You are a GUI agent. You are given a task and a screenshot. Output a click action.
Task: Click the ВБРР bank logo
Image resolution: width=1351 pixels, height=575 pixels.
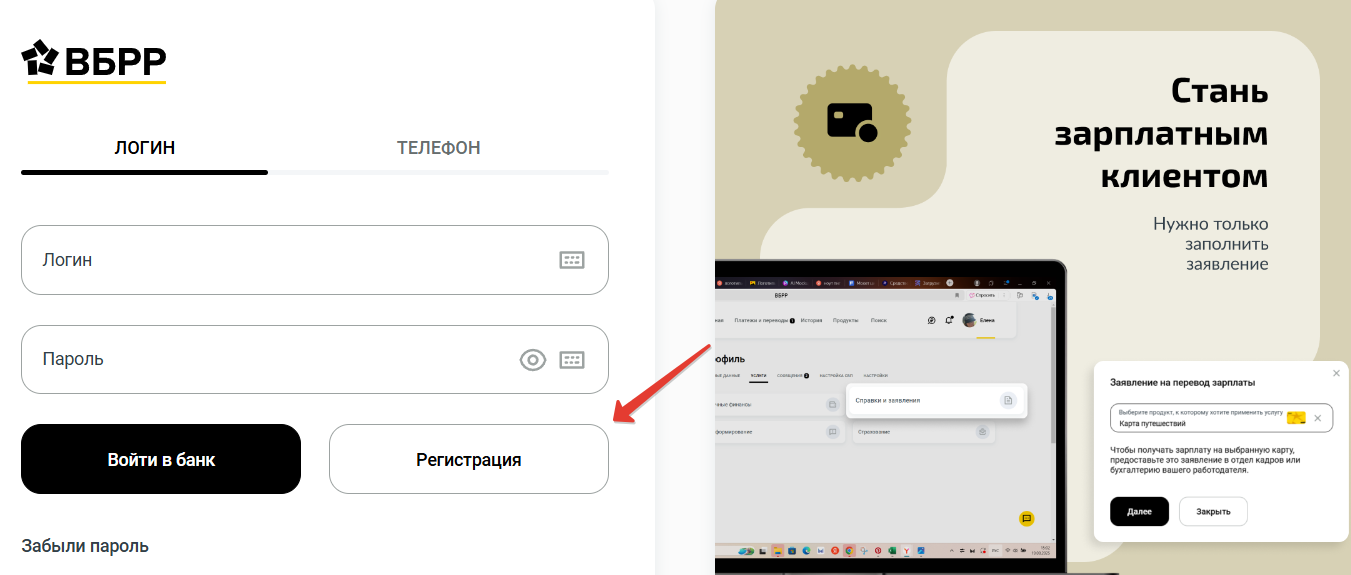click(94, 61)
